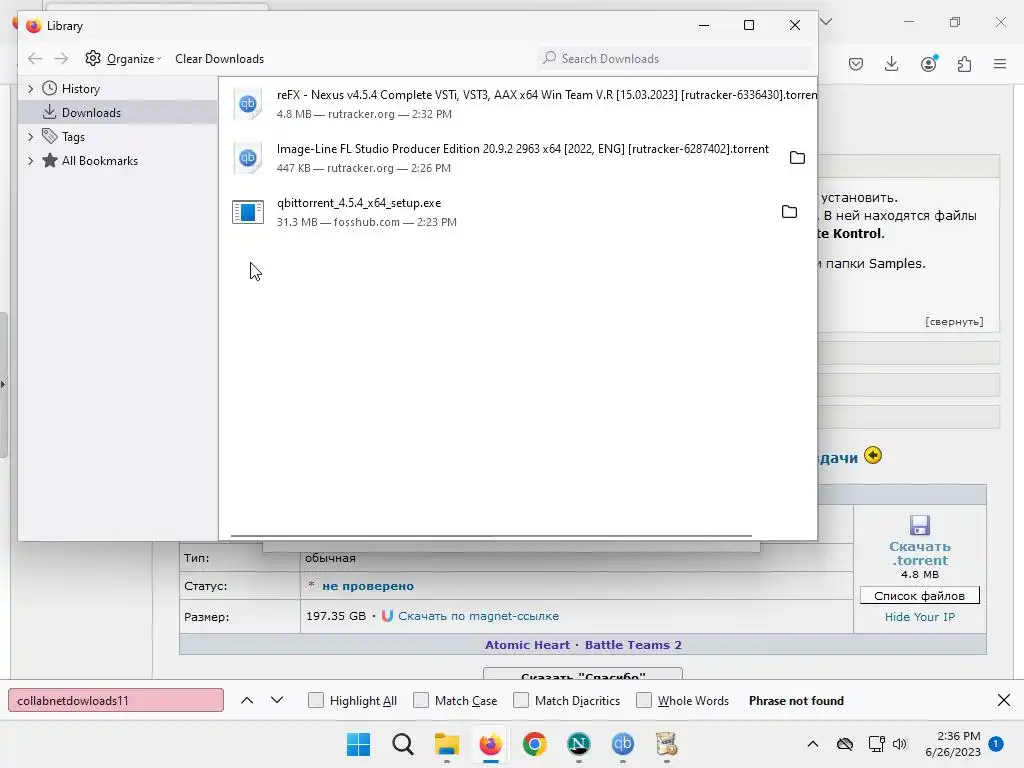Expand the All Bookmarks tree node
This screenshot has height=768, width=1024.
point(30,161)
